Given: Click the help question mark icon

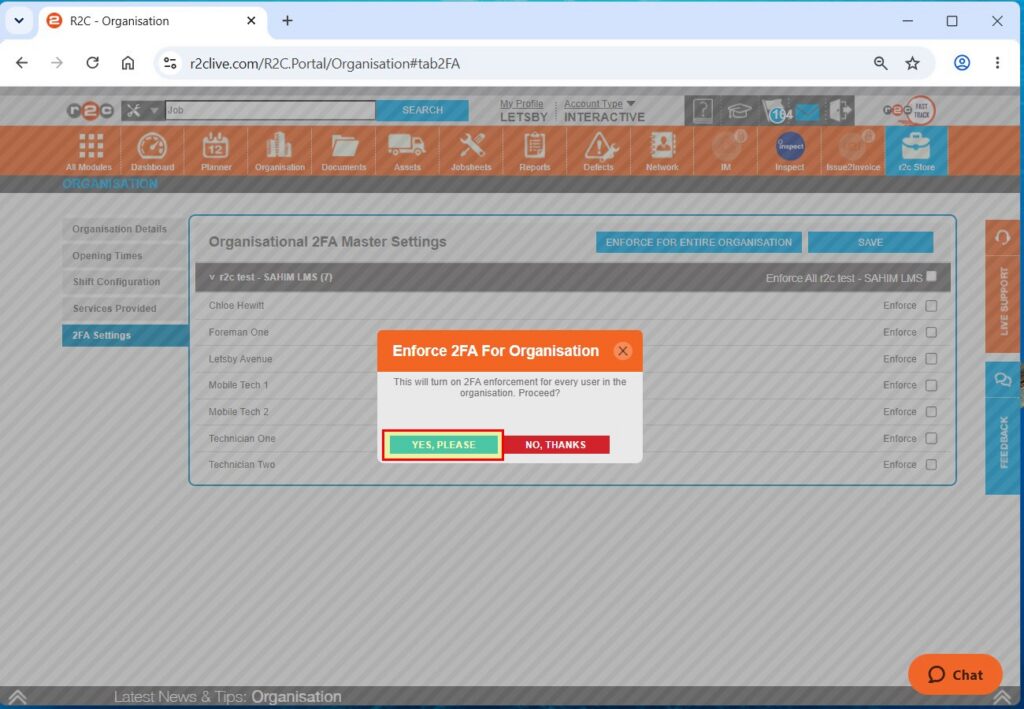Looking at the screenshot, I should (x=702, y=110).
